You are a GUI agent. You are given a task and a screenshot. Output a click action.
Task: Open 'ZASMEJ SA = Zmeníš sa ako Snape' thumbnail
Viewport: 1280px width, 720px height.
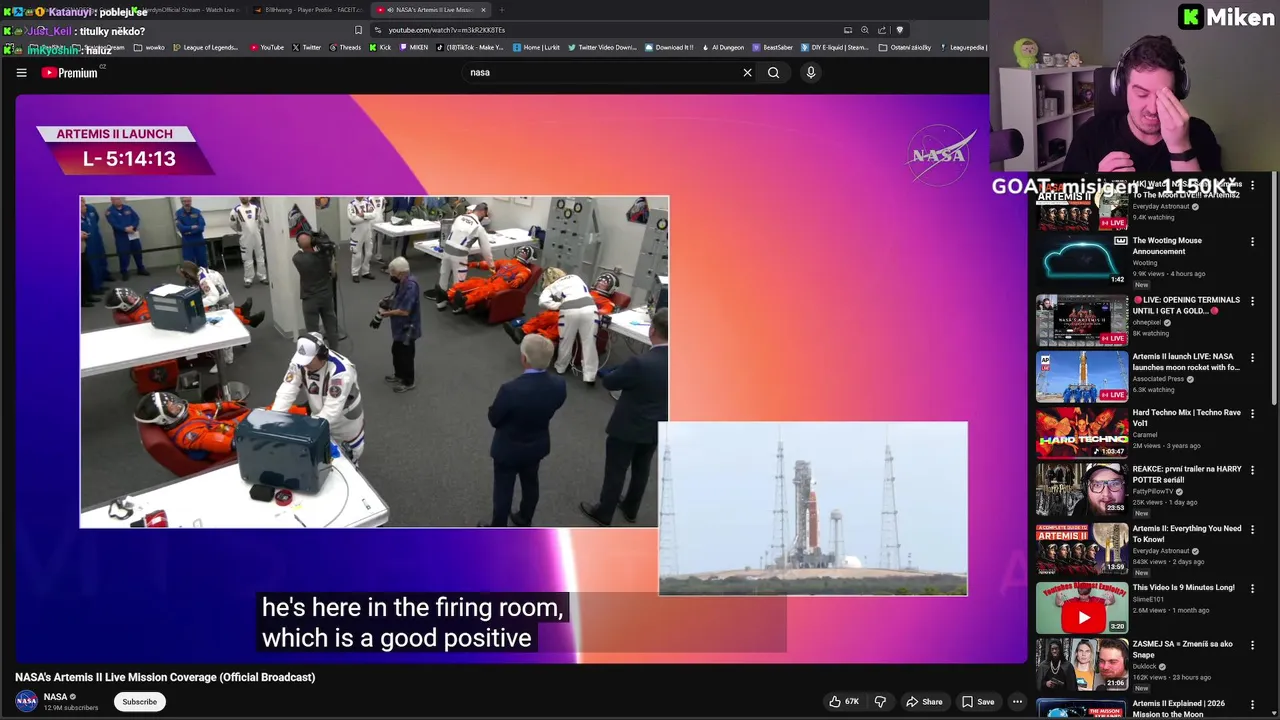point(1081,664)
